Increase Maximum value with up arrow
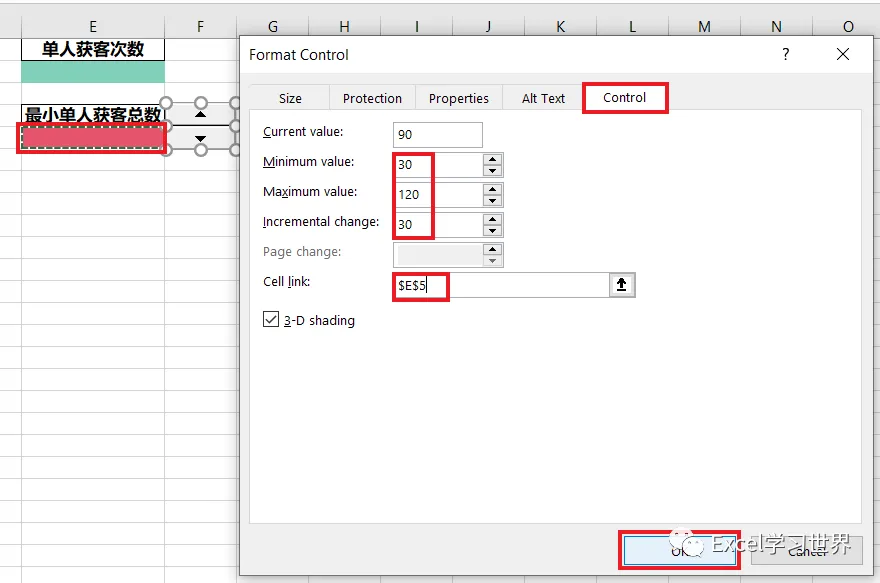 pos(492,189)
